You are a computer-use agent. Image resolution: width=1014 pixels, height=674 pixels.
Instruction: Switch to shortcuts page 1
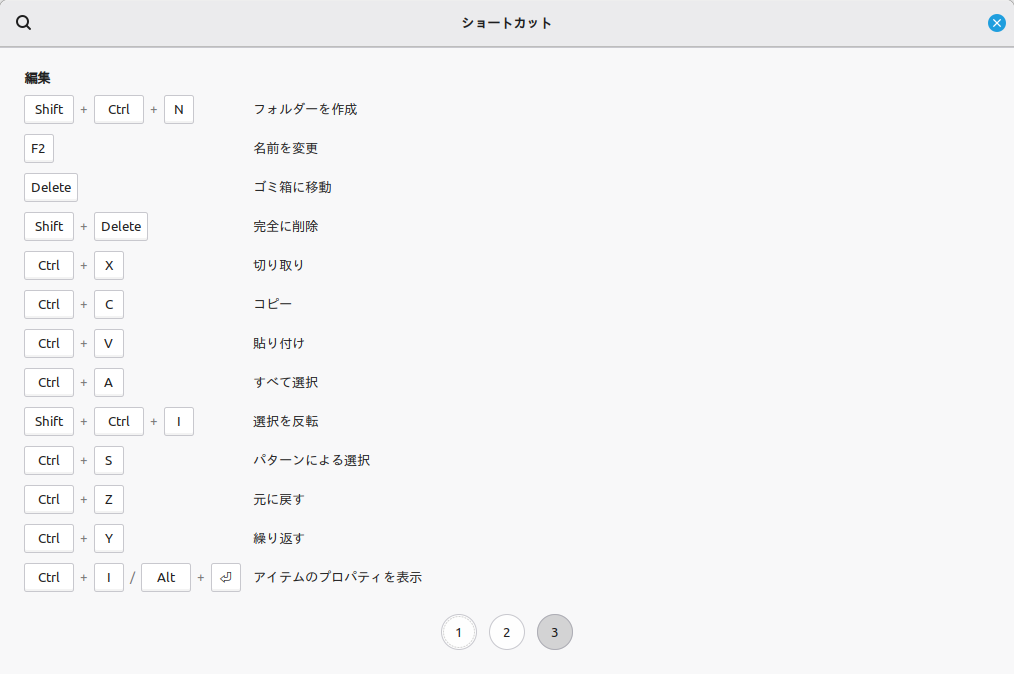pyautogui.click(x=459, y=632)
